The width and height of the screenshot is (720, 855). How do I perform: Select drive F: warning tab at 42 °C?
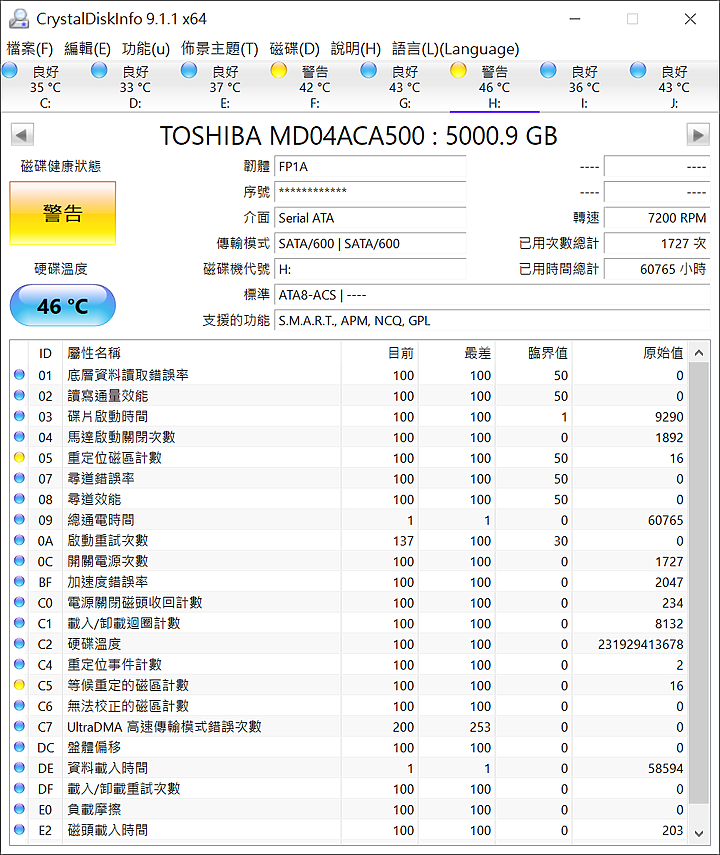point(315,87)
